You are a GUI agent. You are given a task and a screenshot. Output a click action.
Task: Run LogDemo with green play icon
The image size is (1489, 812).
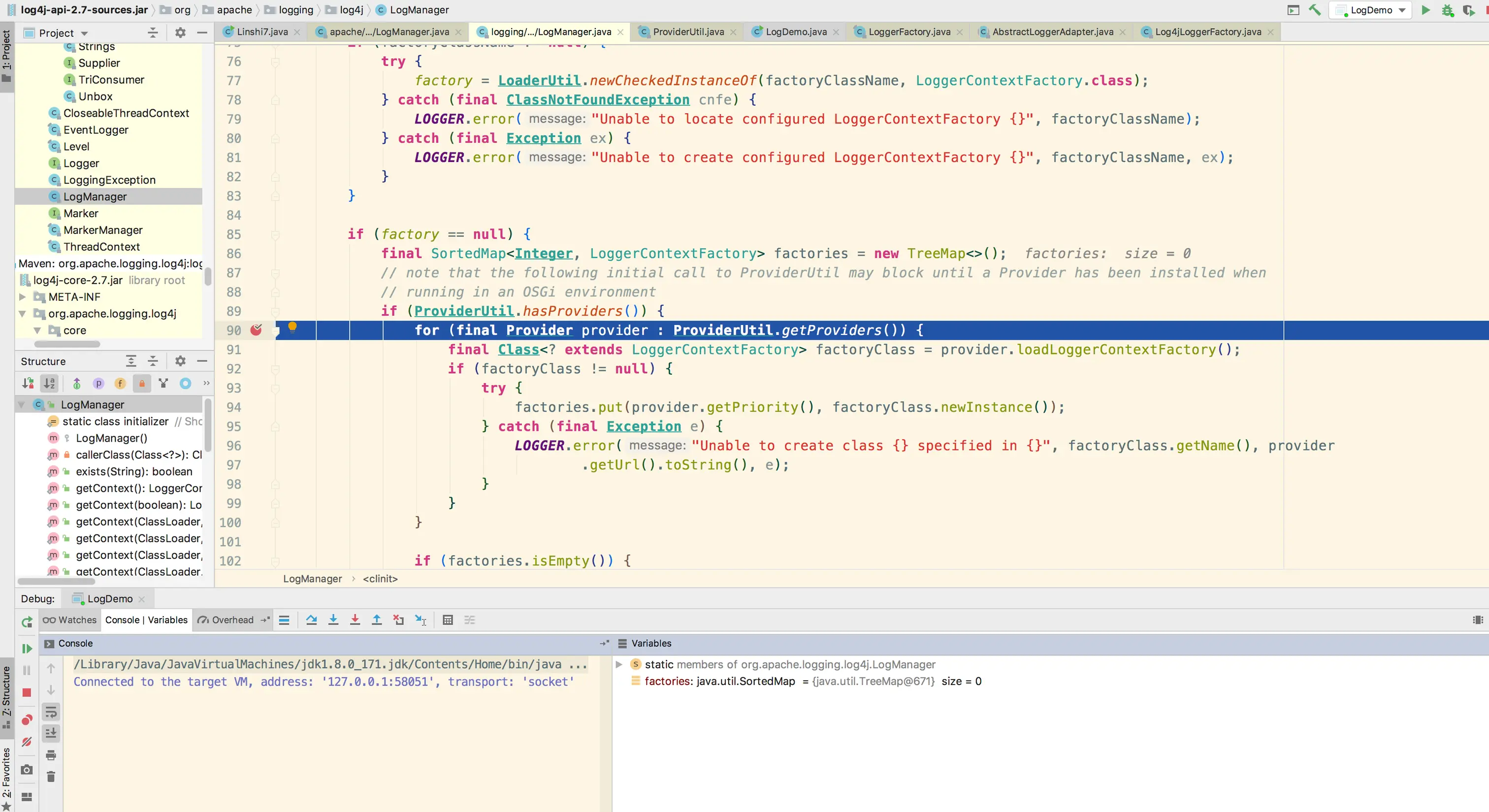pos(1426,10)
